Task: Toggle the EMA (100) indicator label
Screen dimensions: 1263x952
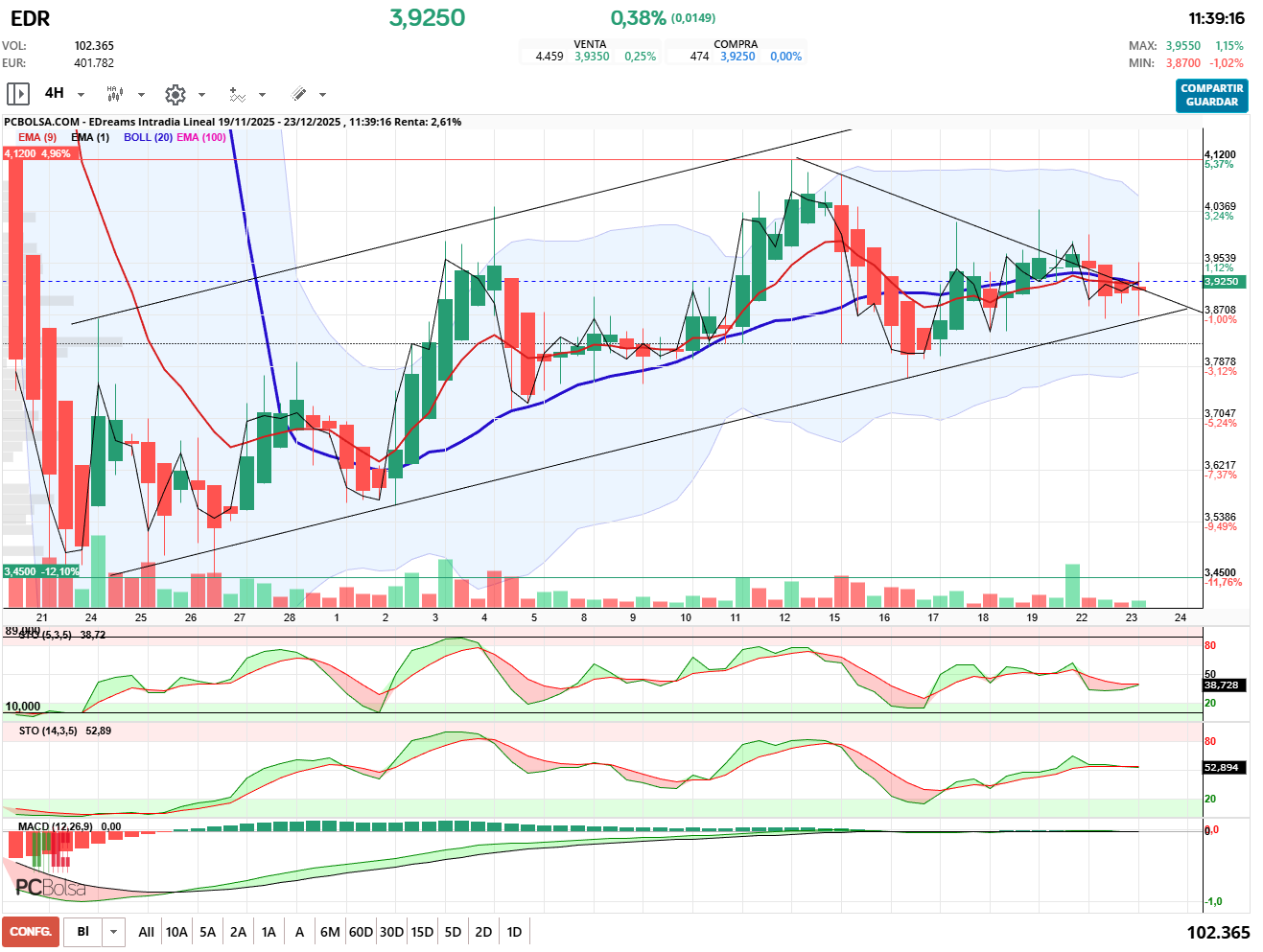Action: coord(201,137)
